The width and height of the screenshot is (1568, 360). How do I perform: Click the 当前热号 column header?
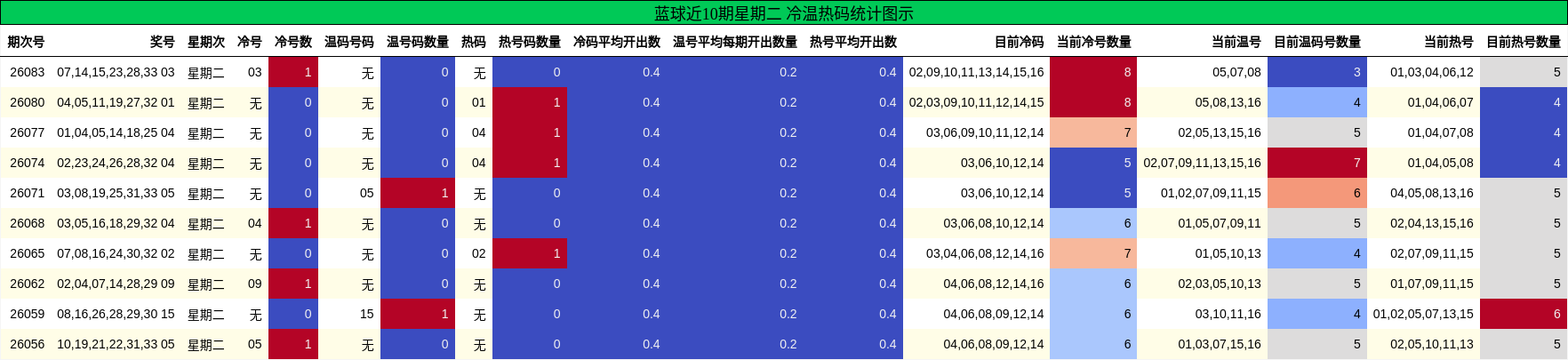[1449, 42]
